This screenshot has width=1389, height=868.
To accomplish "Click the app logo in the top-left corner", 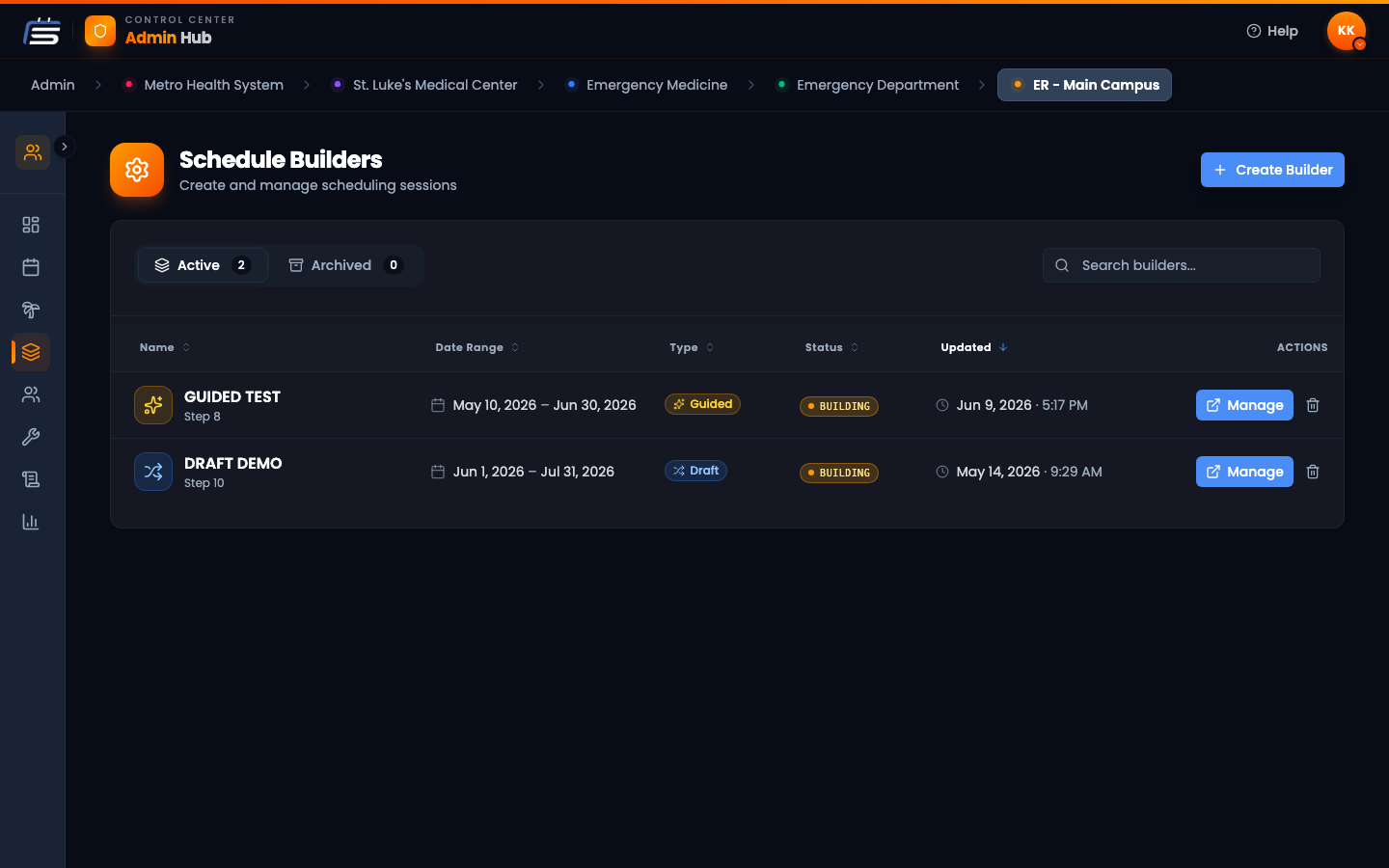I will (x=42, y=31).
